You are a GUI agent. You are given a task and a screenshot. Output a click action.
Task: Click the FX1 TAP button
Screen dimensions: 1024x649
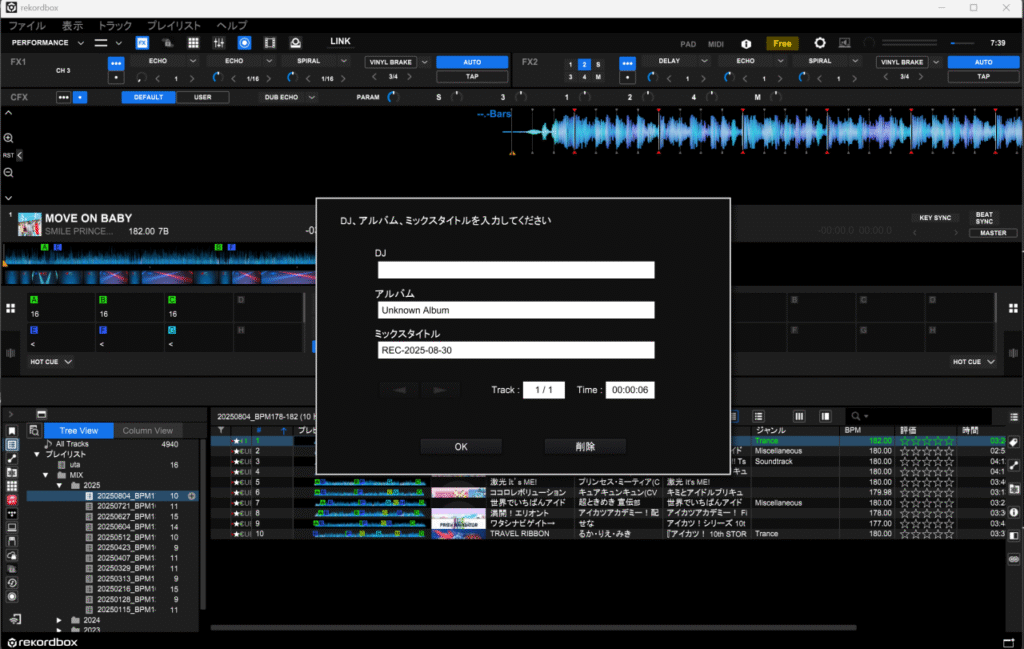tap(472, 76)
